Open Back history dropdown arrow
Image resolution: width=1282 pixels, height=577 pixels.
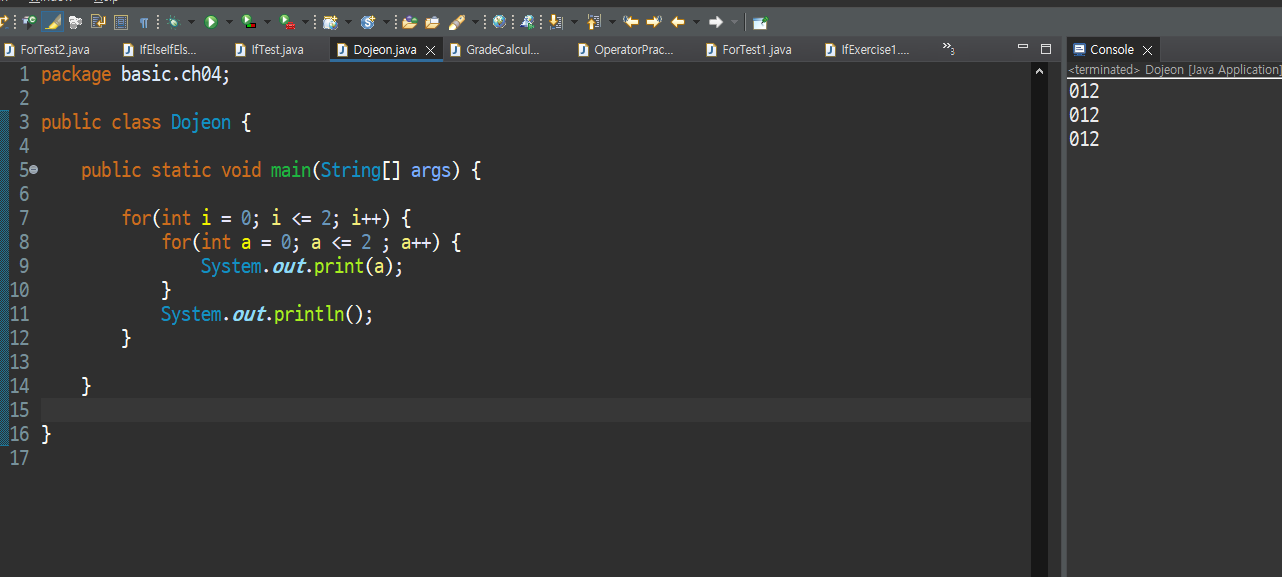pos(696,22)
